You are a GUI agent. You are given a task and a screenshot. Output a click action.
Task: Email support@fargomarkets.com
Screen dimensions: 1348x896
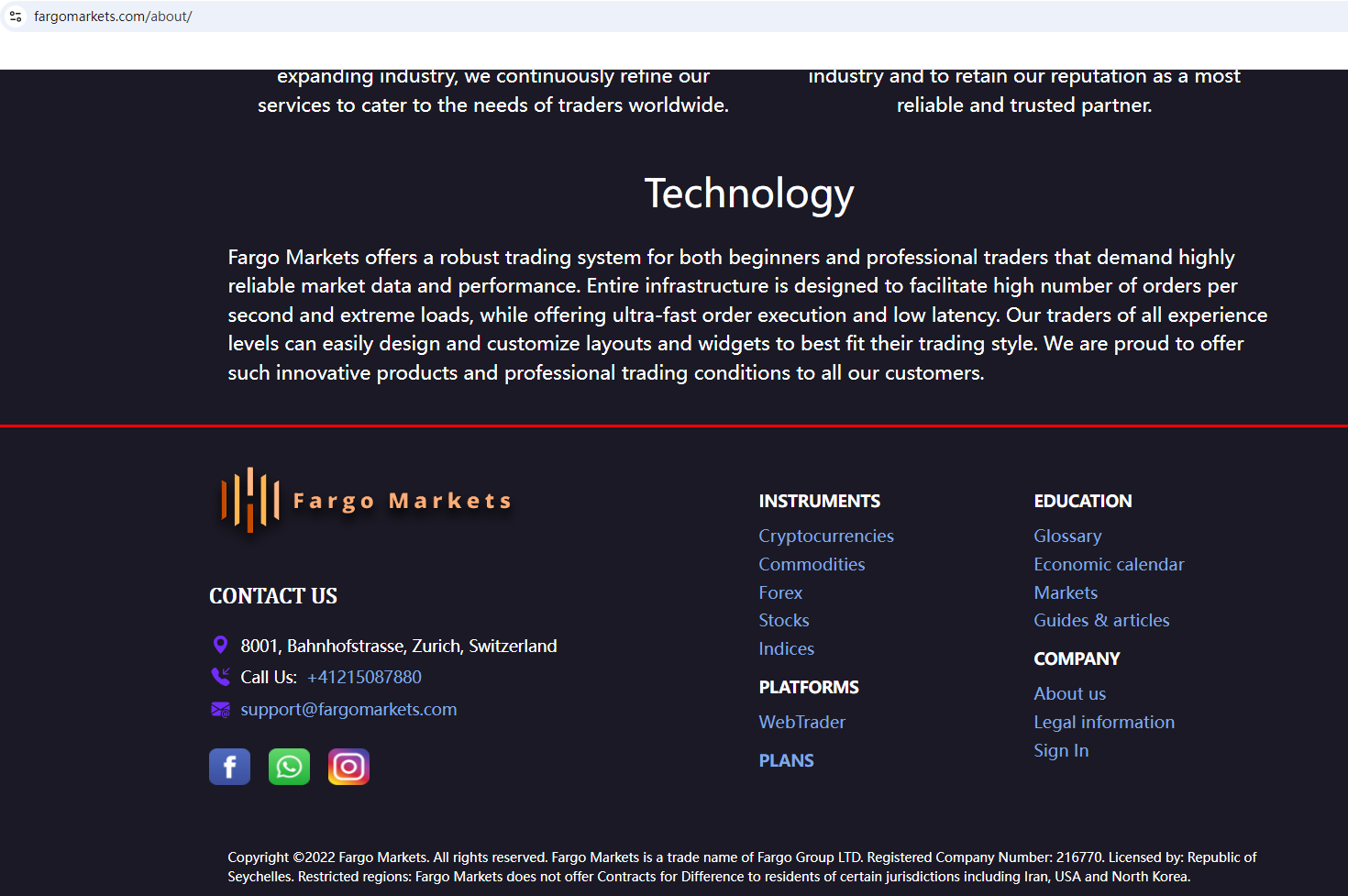(348, 710)
